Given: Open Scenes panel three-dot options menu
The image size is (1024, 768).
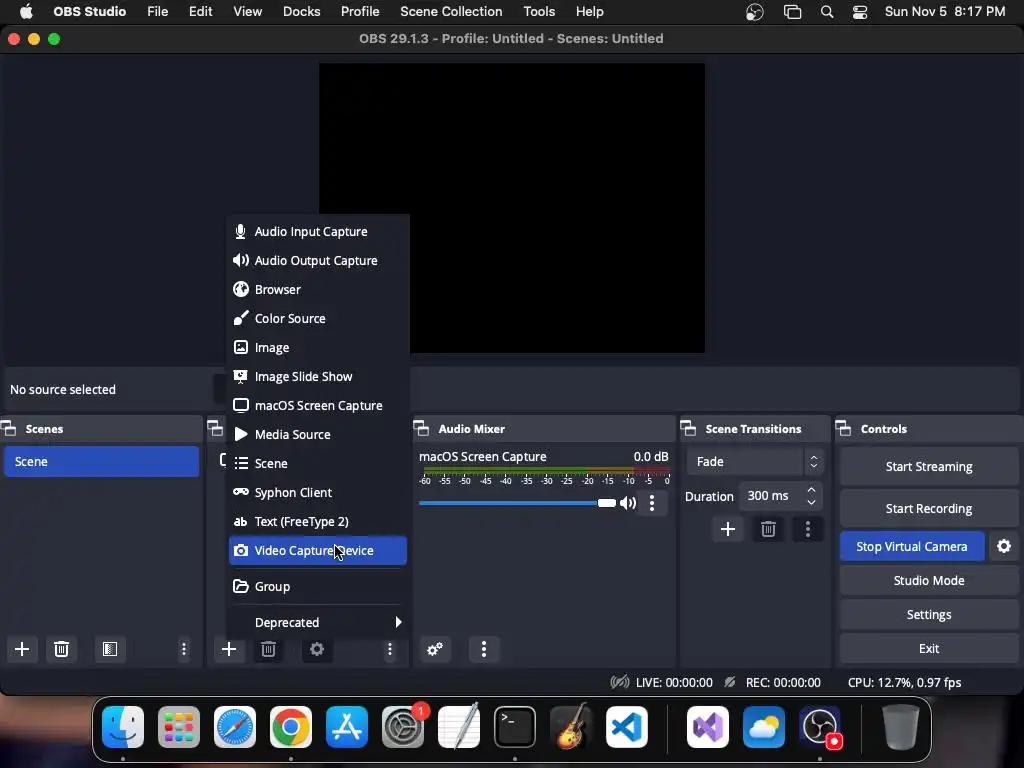Looking at the screenshot, I should [x=184, y=649].
